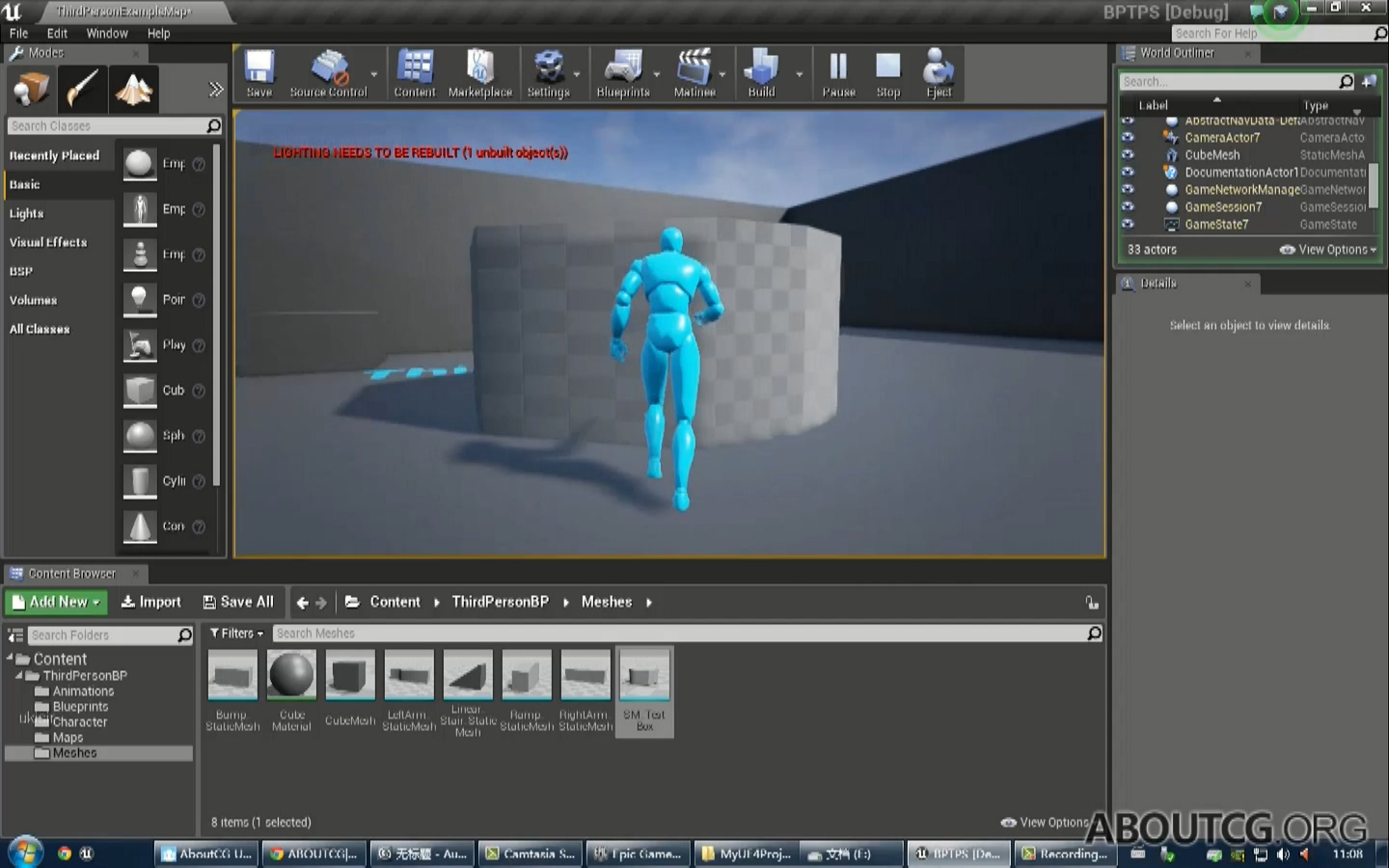
Task: Open Build options dropdown arrow
Action: 799,74
